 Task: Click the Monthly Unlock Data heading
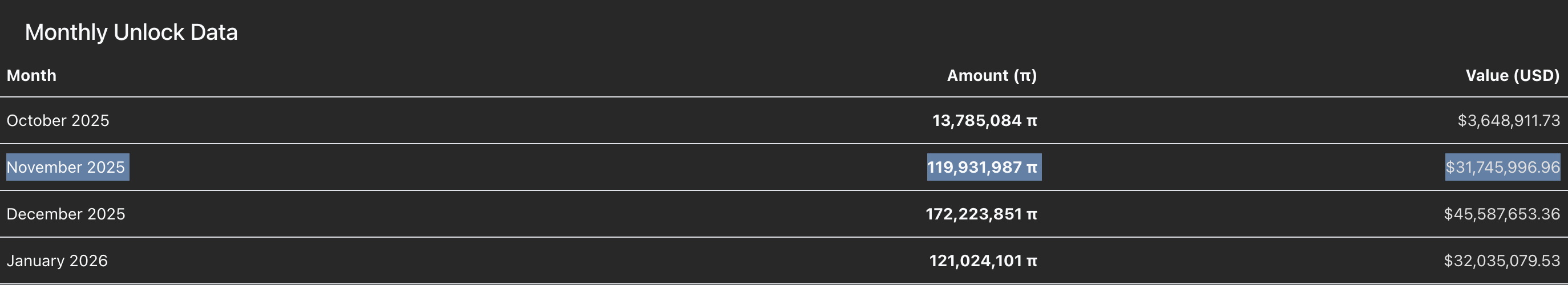(x=131, y=32)
